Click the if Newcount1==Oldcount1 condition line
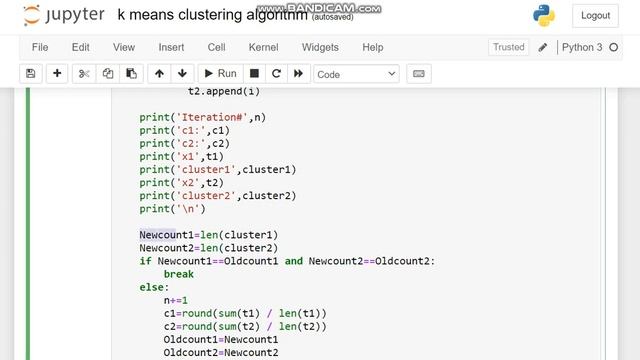Viewport: 640px width, 360px height. click(287, 261)
